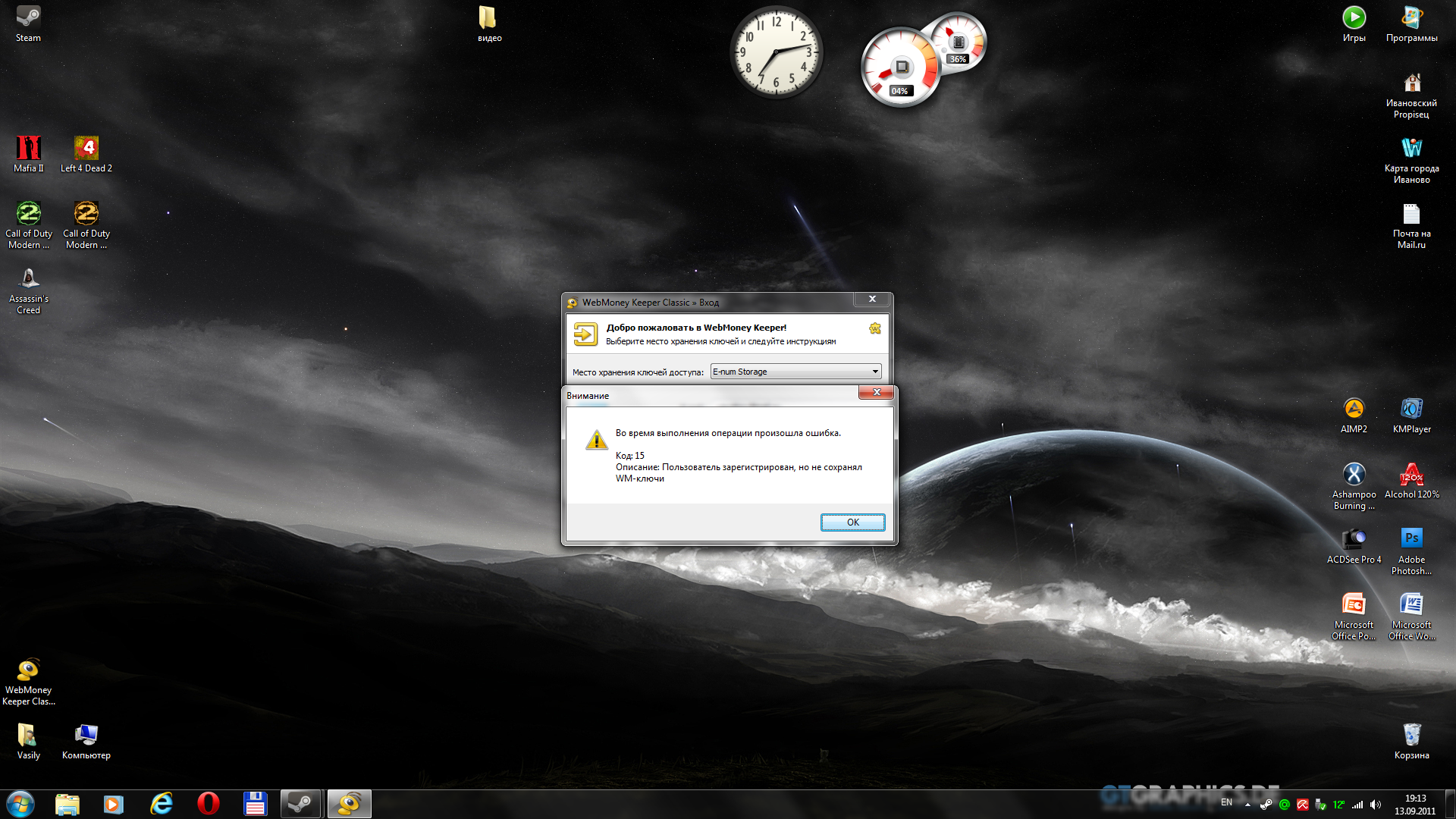Open the видео folder on the desktop
This screenshot has width=1456, height=819.
[x=489, y=24]
